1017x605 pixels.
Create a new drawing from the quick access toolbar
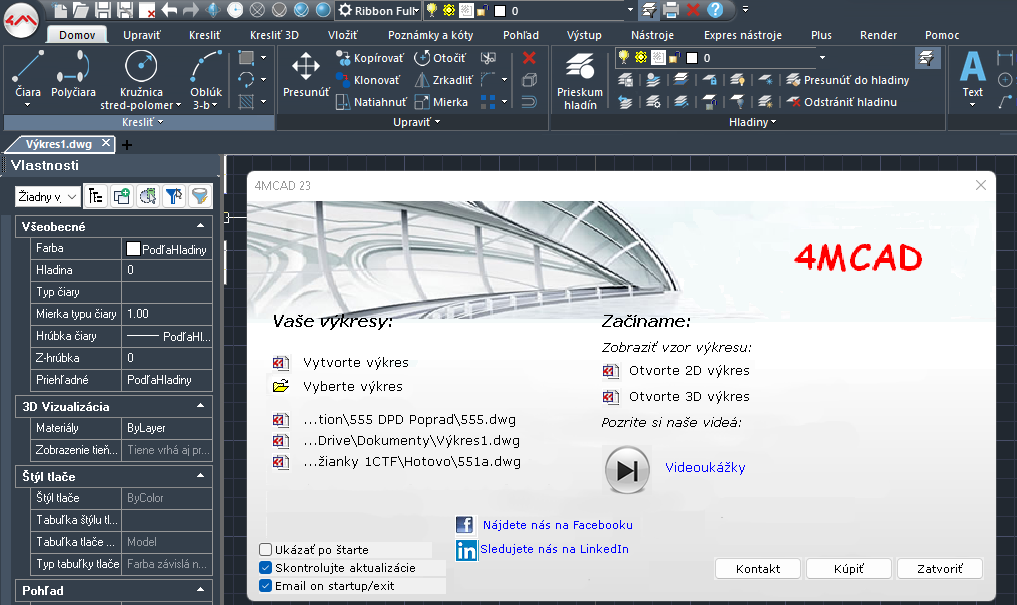pos(59,10)
